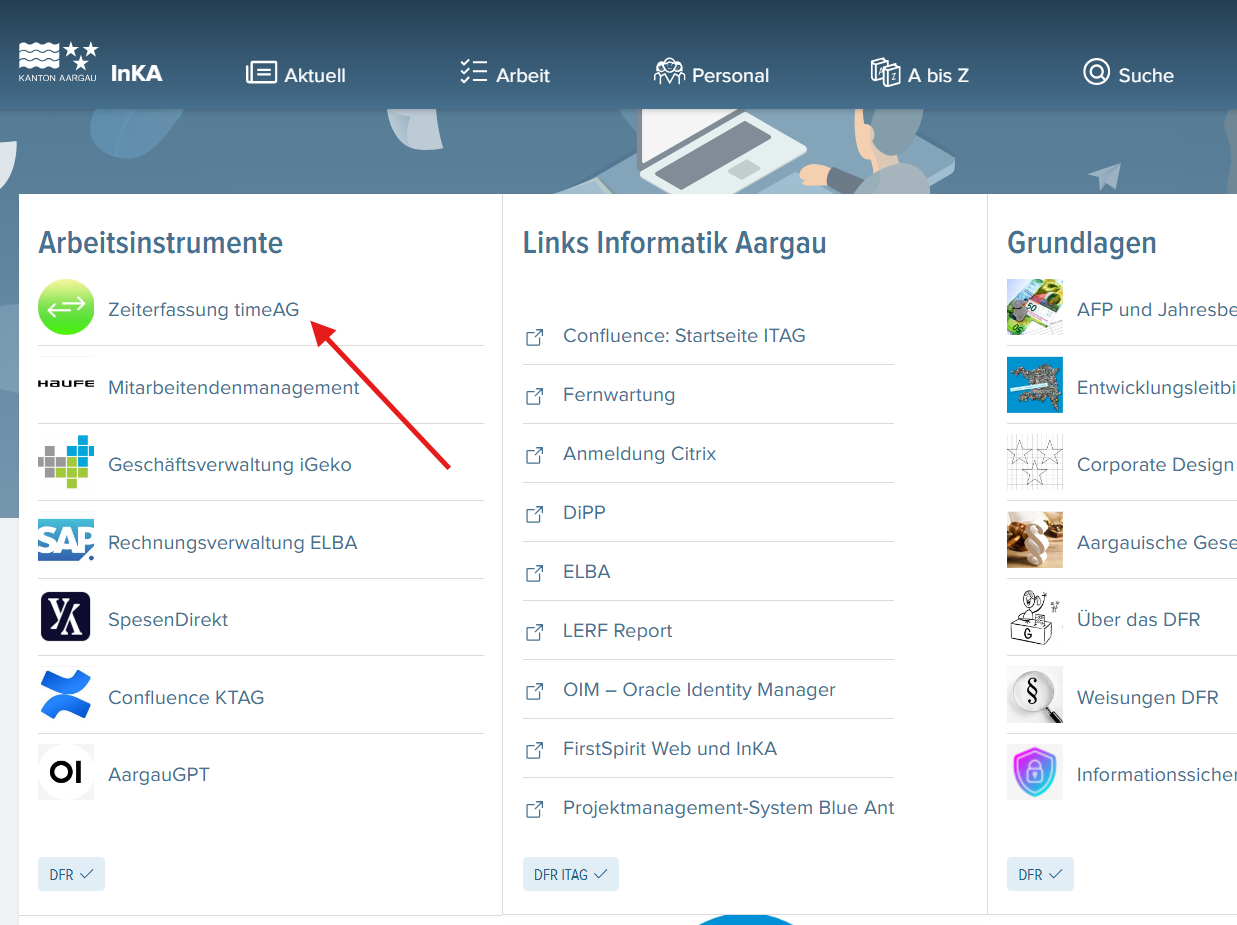This screenshot has width=1237, height=925.
Task: Click external link icon beside Anmeldung Citrix
Action: pos(535,455)
